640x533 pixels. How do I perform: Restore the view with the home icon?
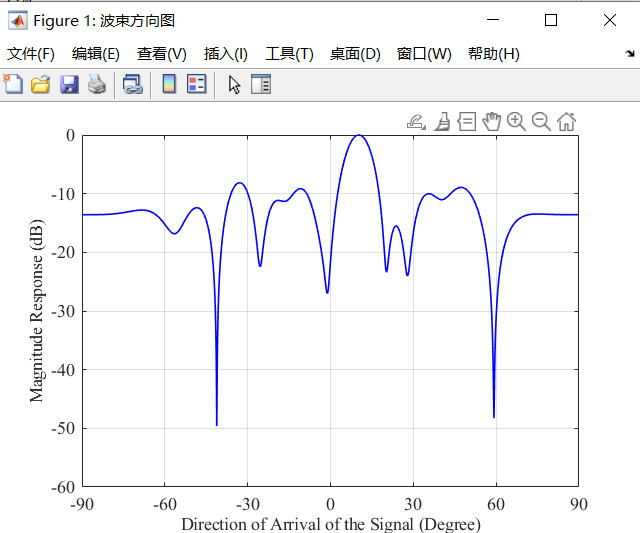click(567, 122)
